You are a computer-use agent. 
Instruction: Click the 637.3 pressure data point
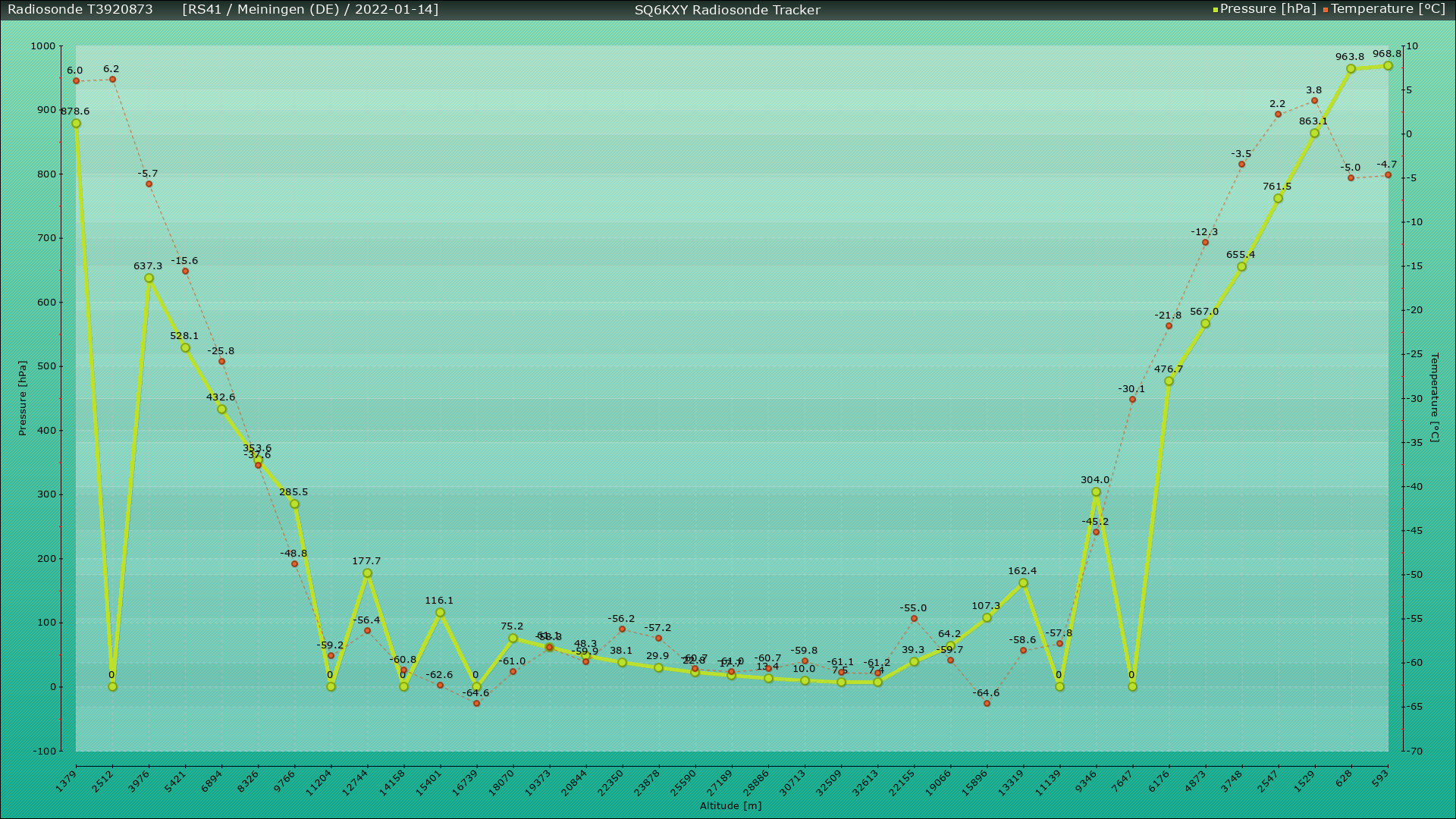click(149, 278)
